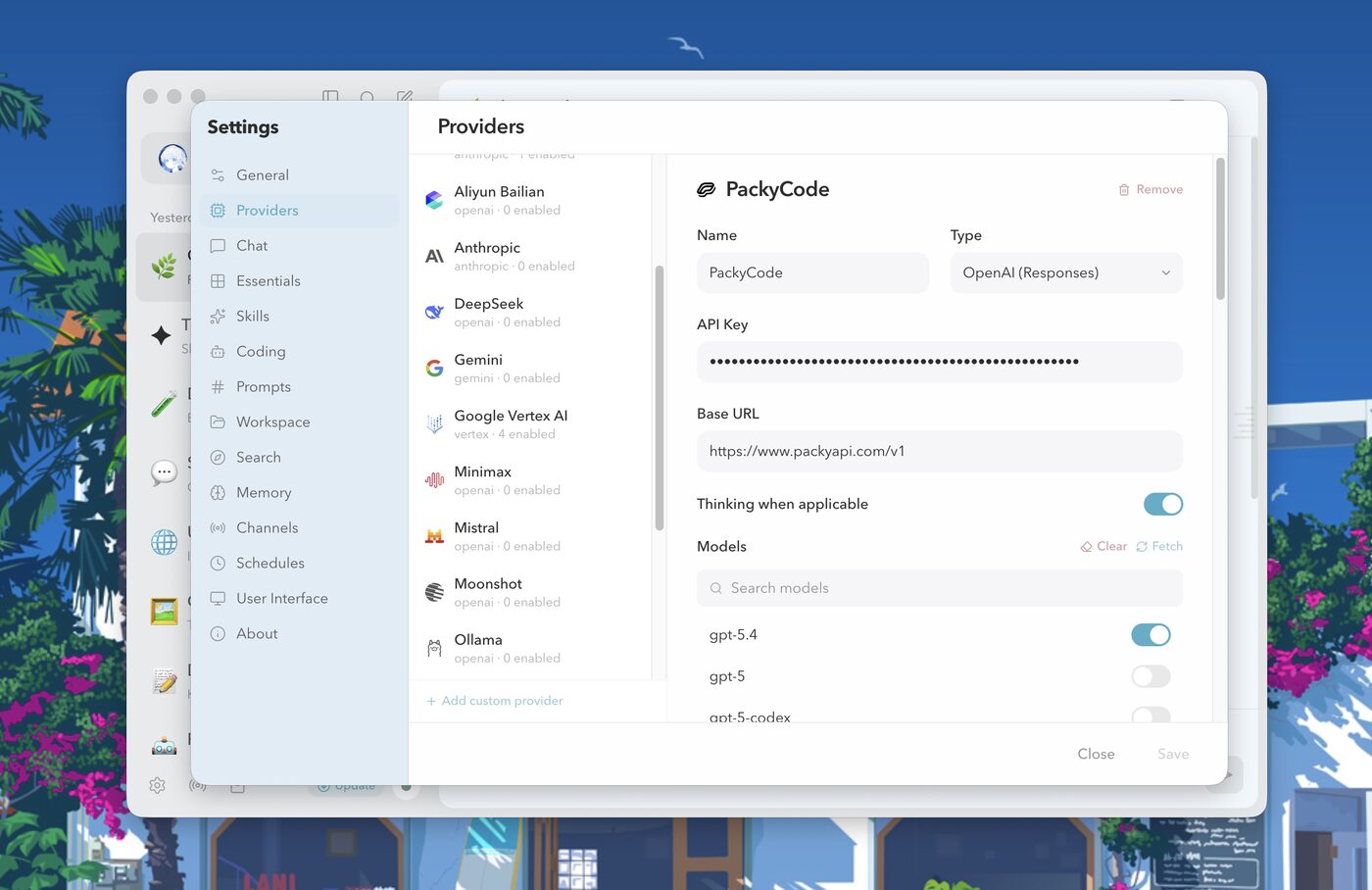Viewport: 1372px width, 890px height.
Task: Click the DeepSeek provider icon
Action: coord(433,312)
